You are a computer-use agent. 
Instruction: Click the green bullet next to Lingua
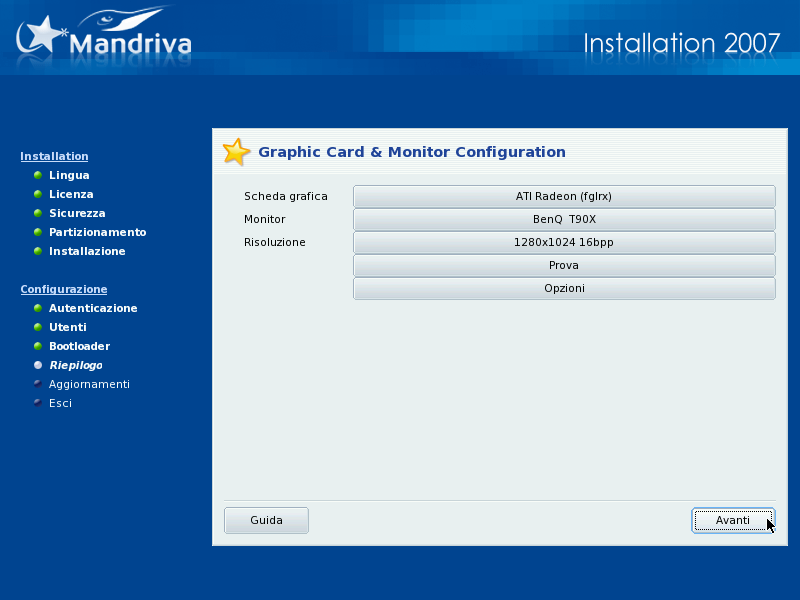(38, 175)
